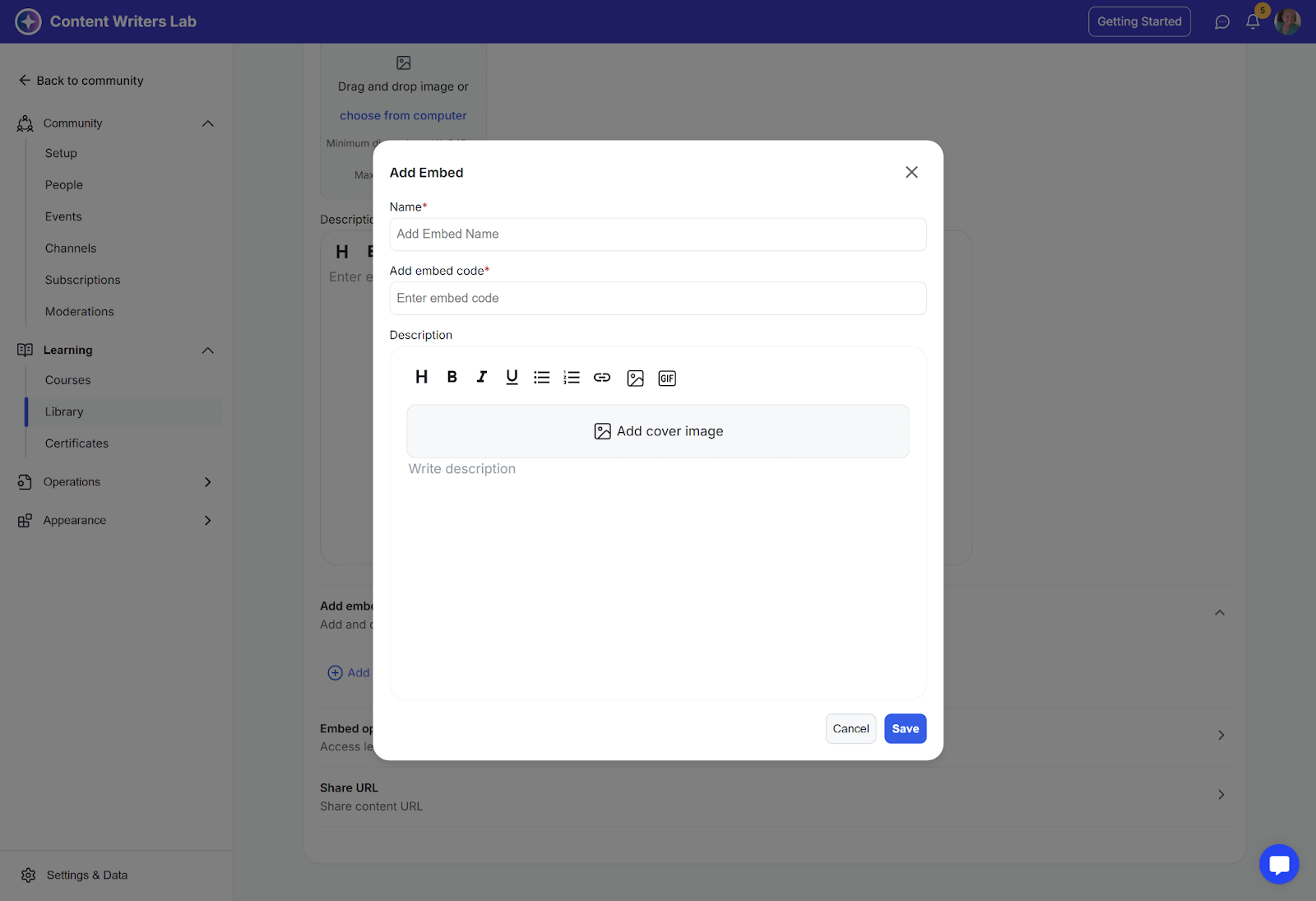Focus the Add Embed Name field

point(658,235)
